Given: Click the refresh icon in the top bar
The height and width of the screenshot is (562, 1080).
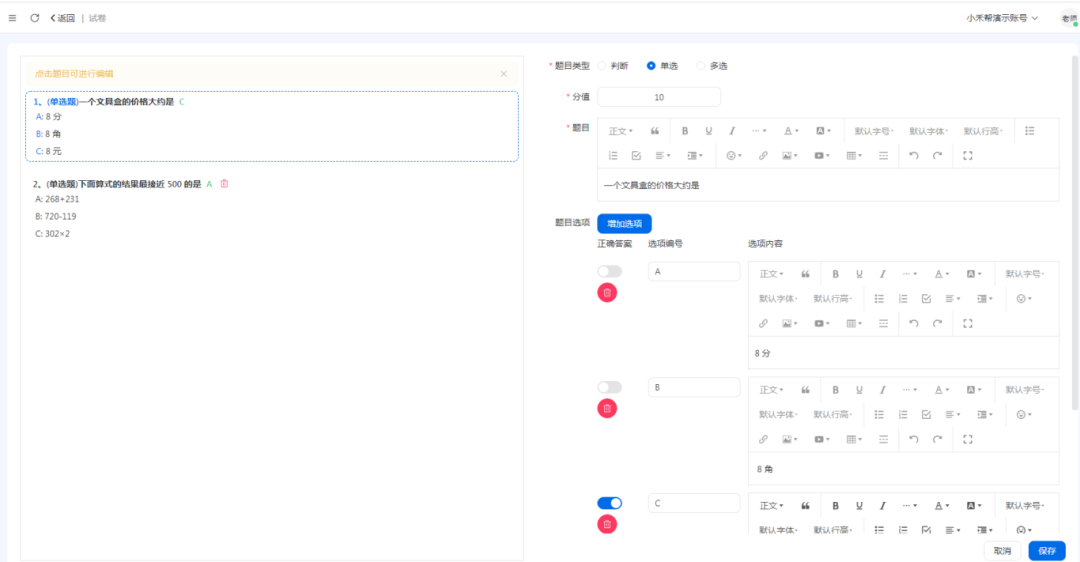Looking at the screenshot, I should 35,18.
